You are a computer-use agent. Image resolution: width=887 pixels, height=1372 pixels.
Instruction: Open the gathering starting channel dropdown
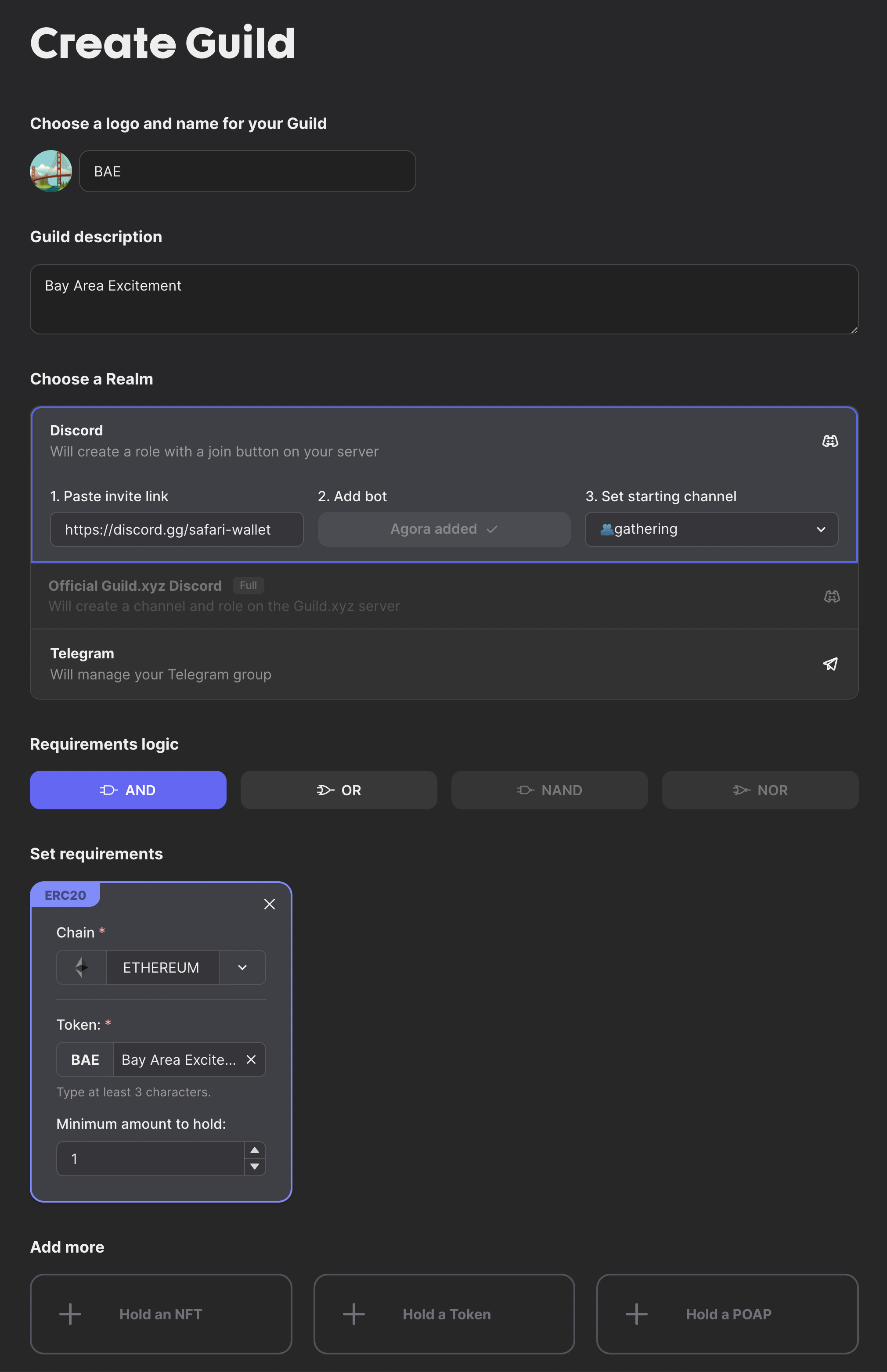711,529
